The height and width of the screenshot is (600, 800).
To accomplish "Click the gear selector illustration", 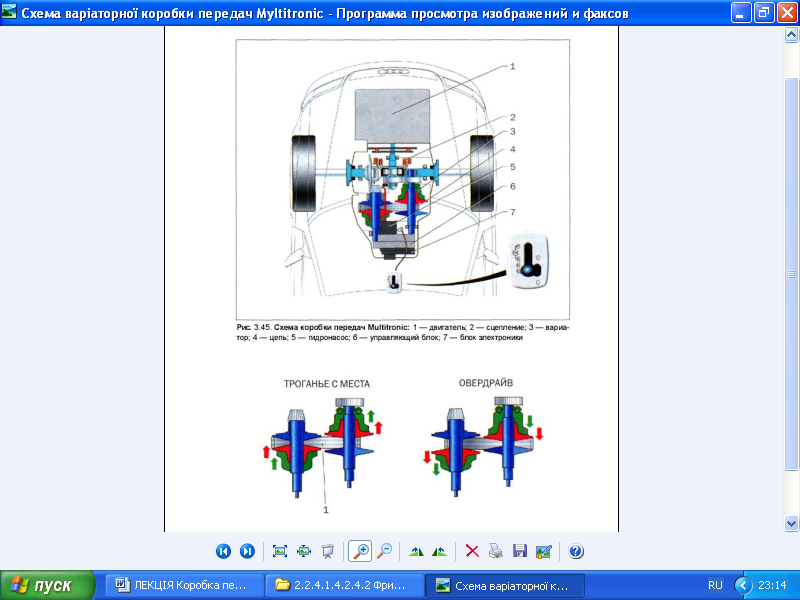I will tap(529, 261).
